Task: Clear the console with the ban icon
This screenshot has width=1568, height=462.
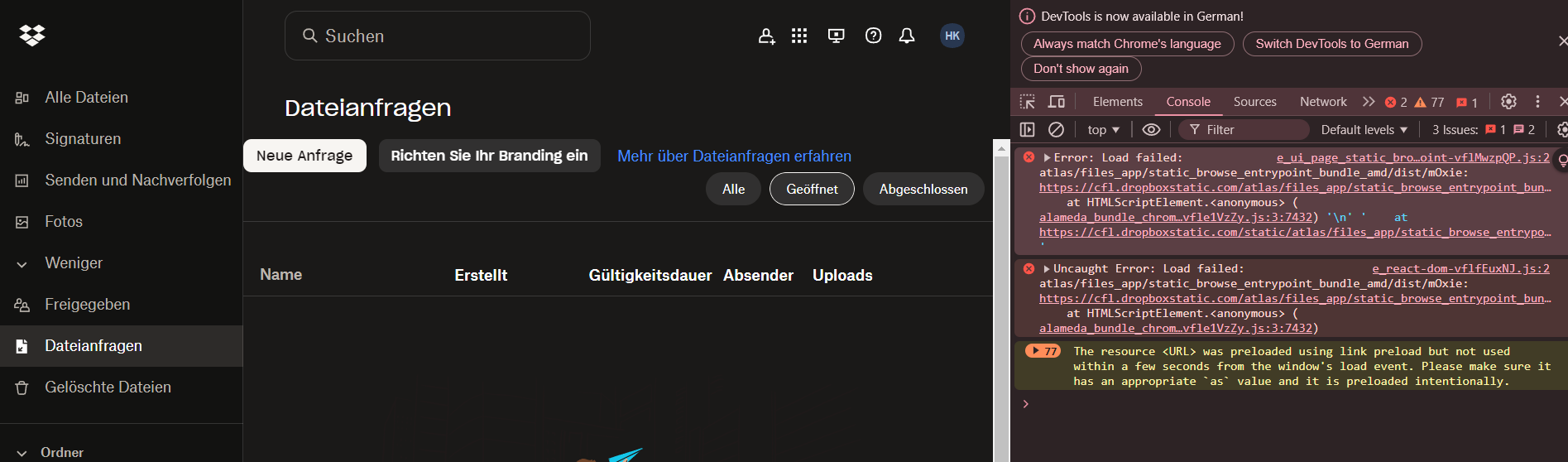Action: (1056, 129)
